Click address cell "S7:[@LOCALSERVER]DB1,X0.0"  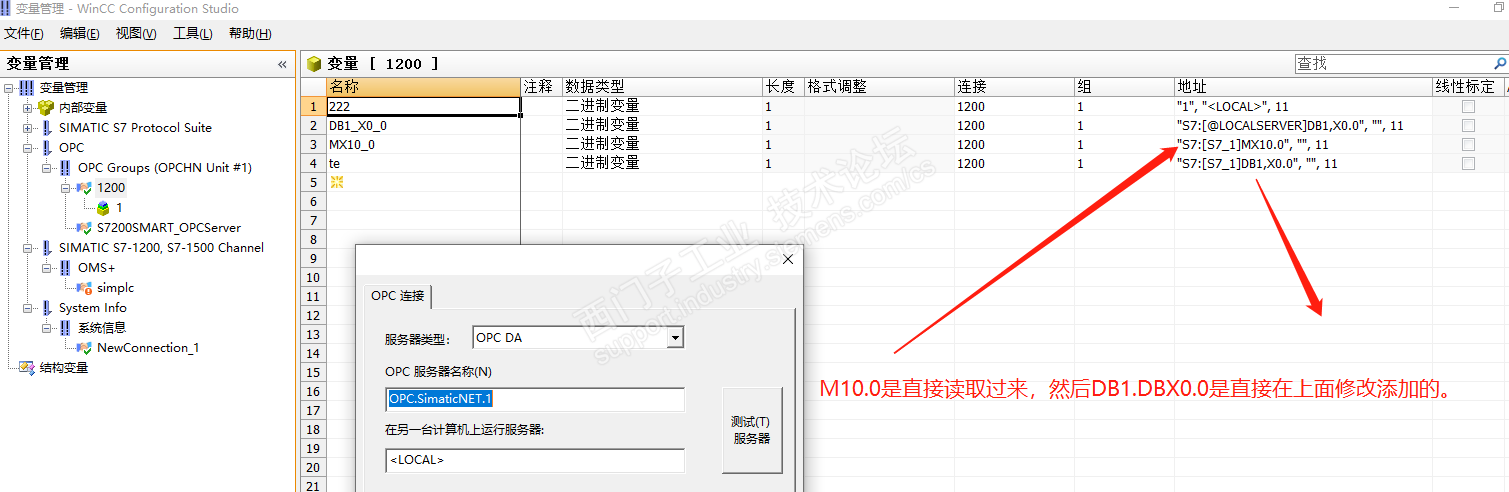pyautogui.click(x=1304, y=125)
